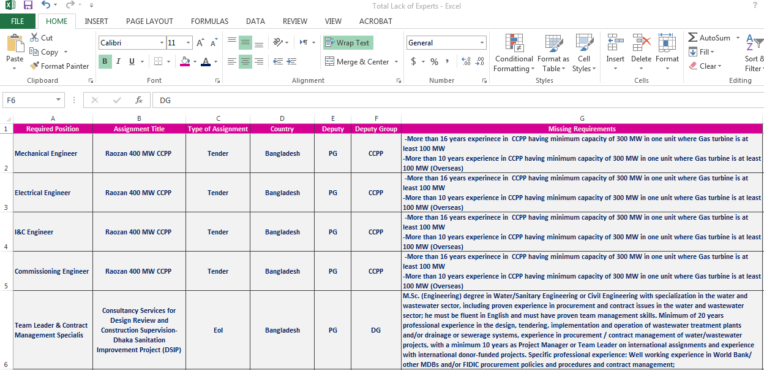Open Format as Table gallery

(553, 53)
